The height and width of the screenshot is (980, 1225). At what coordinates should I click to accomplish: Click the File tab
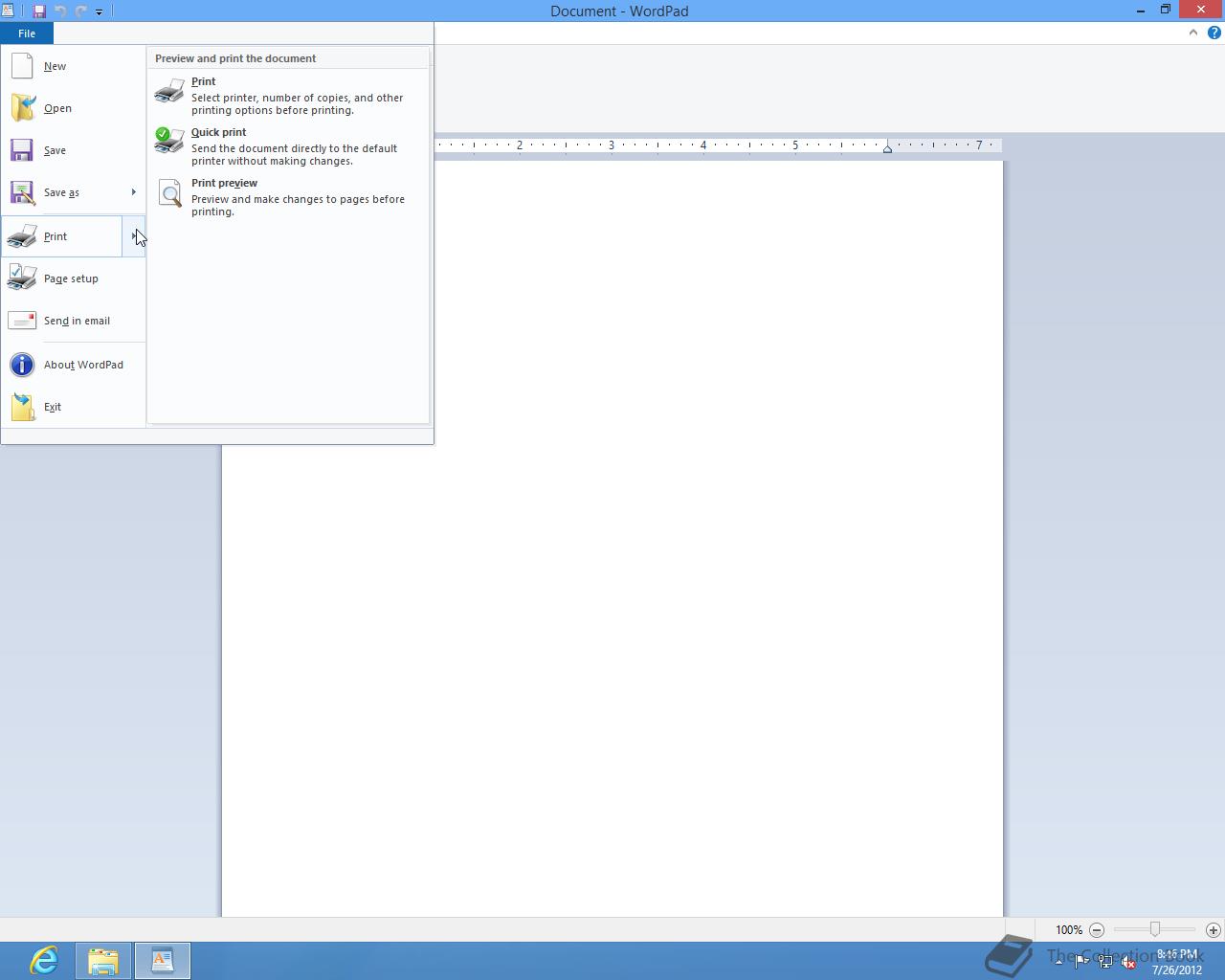coord(27,33)
